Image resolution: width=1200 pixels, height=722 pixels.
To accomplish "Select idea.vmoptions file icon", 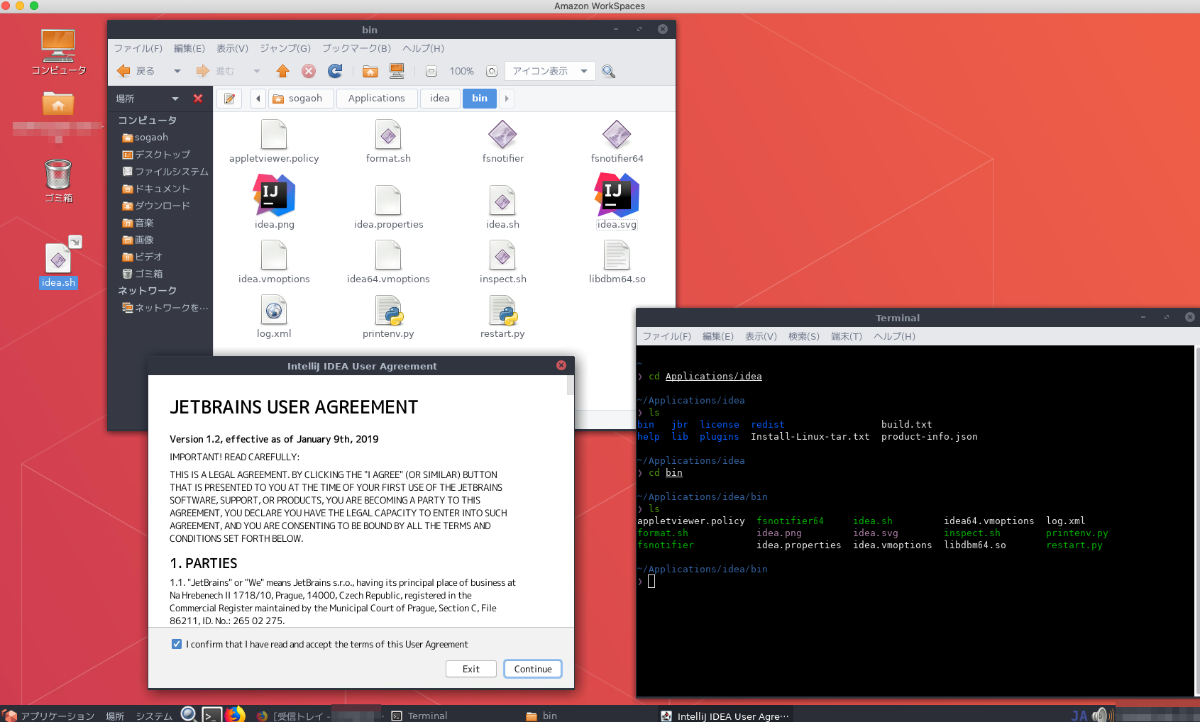I will [x=274, y=254].
